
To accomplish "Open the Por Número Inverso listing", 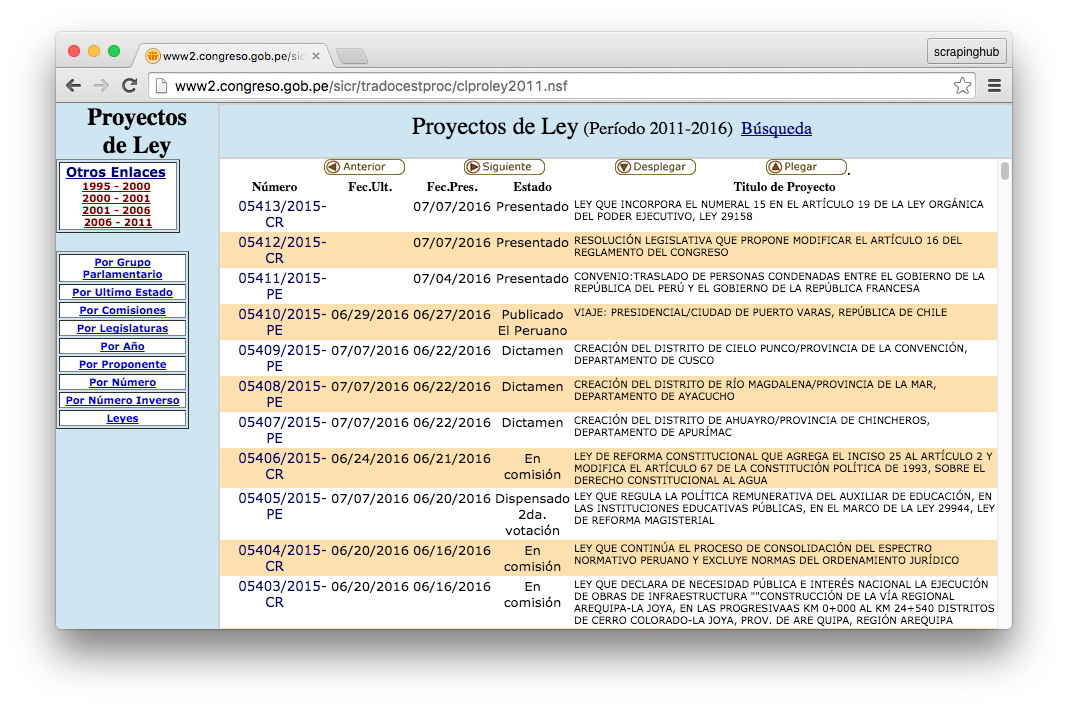I will point(122,400).
